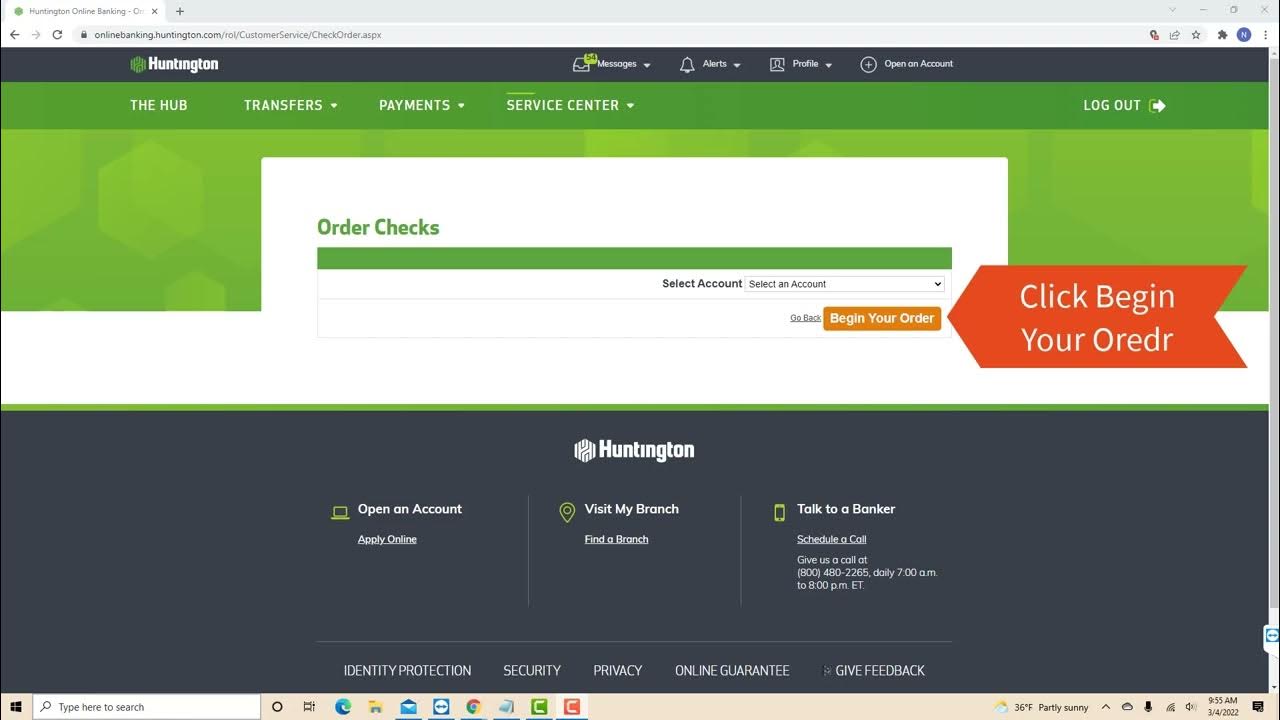The width and height of the screenshot is (1280, 720).
Task: Click the Huntington logo in the footer
Action: click(634, 450)
